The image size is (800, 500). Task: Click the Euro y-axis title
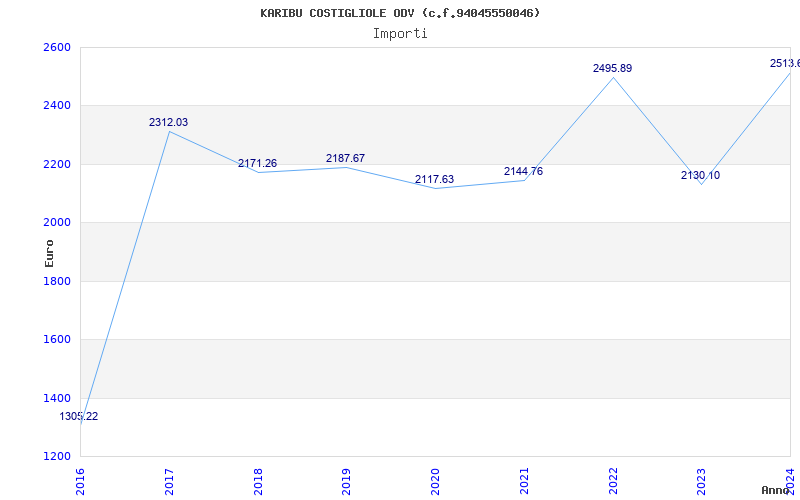point(49,253)
